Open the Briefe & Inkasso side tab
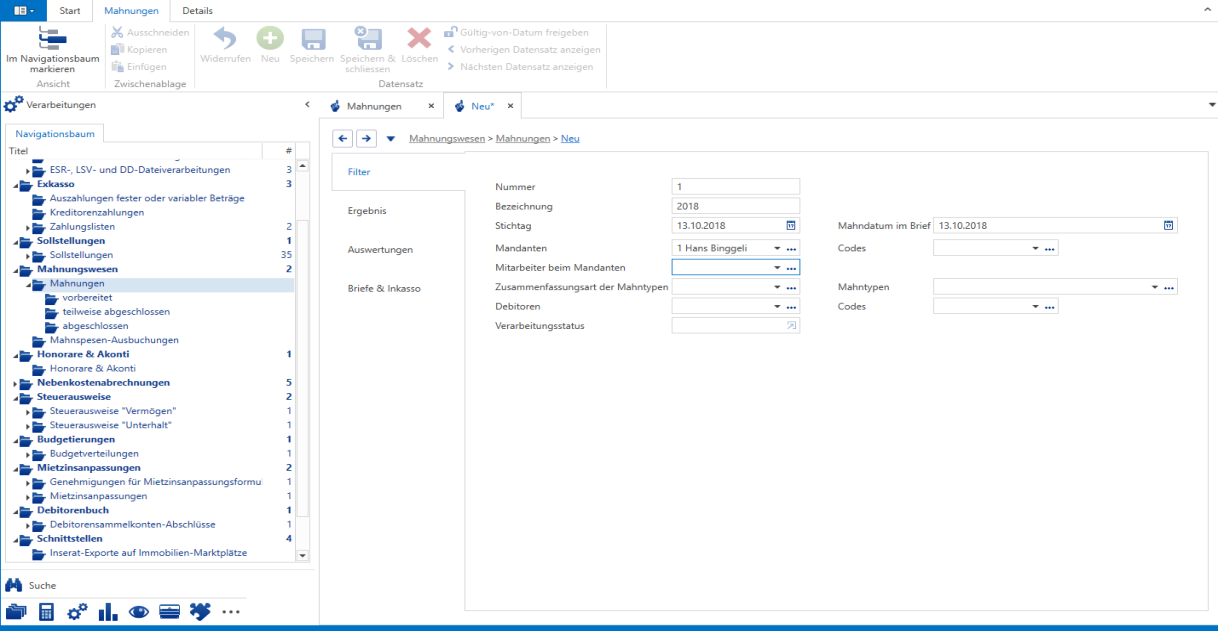This screenshot has height=631, width=1218. pyautogui.click(x=384, y=288)
